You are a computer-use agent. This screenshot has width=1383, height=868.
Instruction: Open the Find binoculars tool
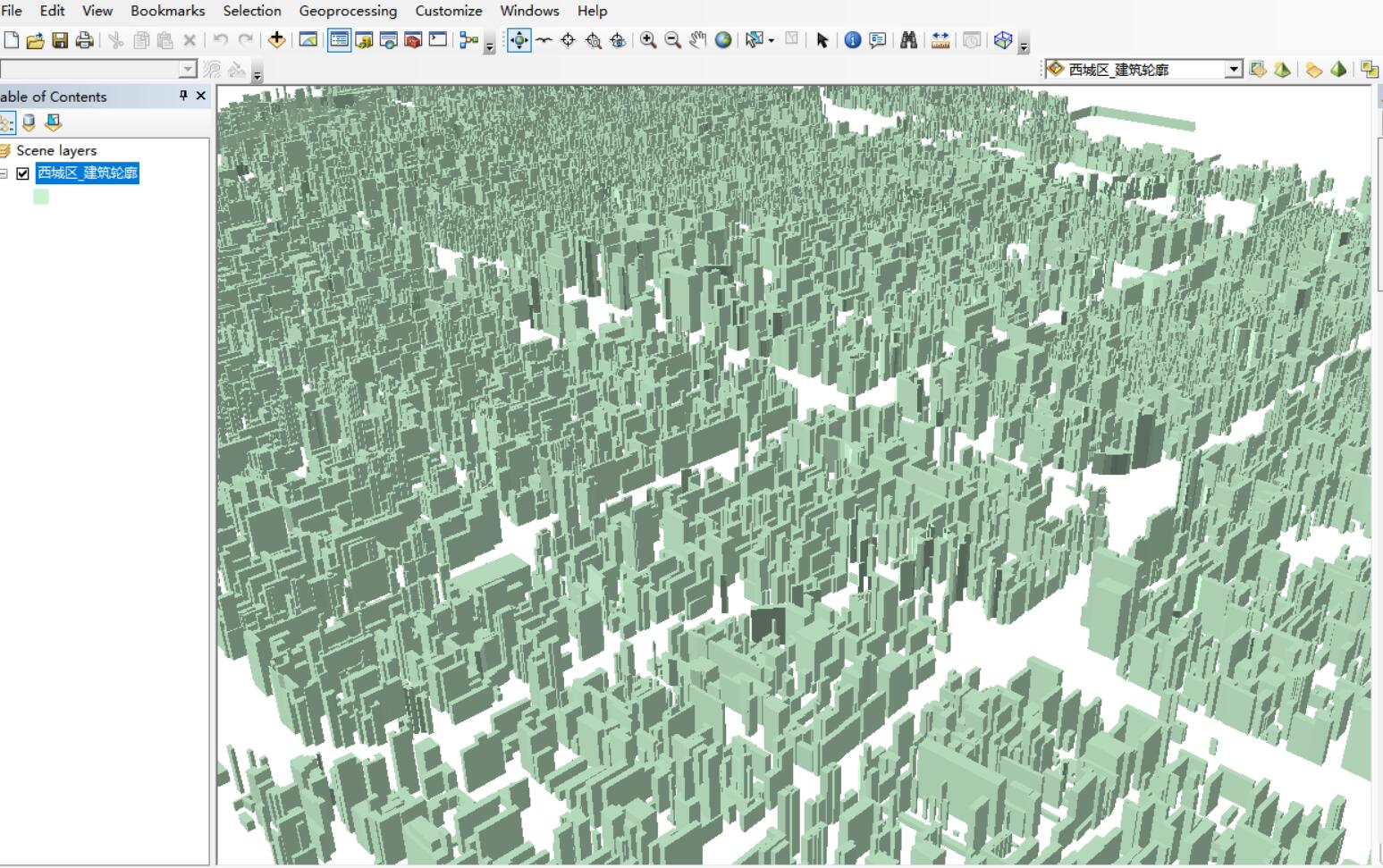coord(908,40)
